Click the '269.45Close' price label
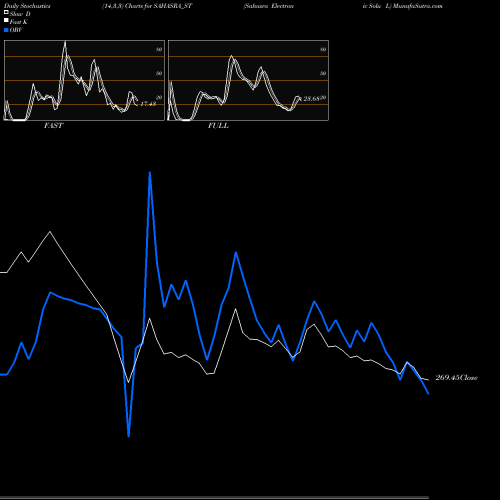500x500 pixels. coord(457,378)
